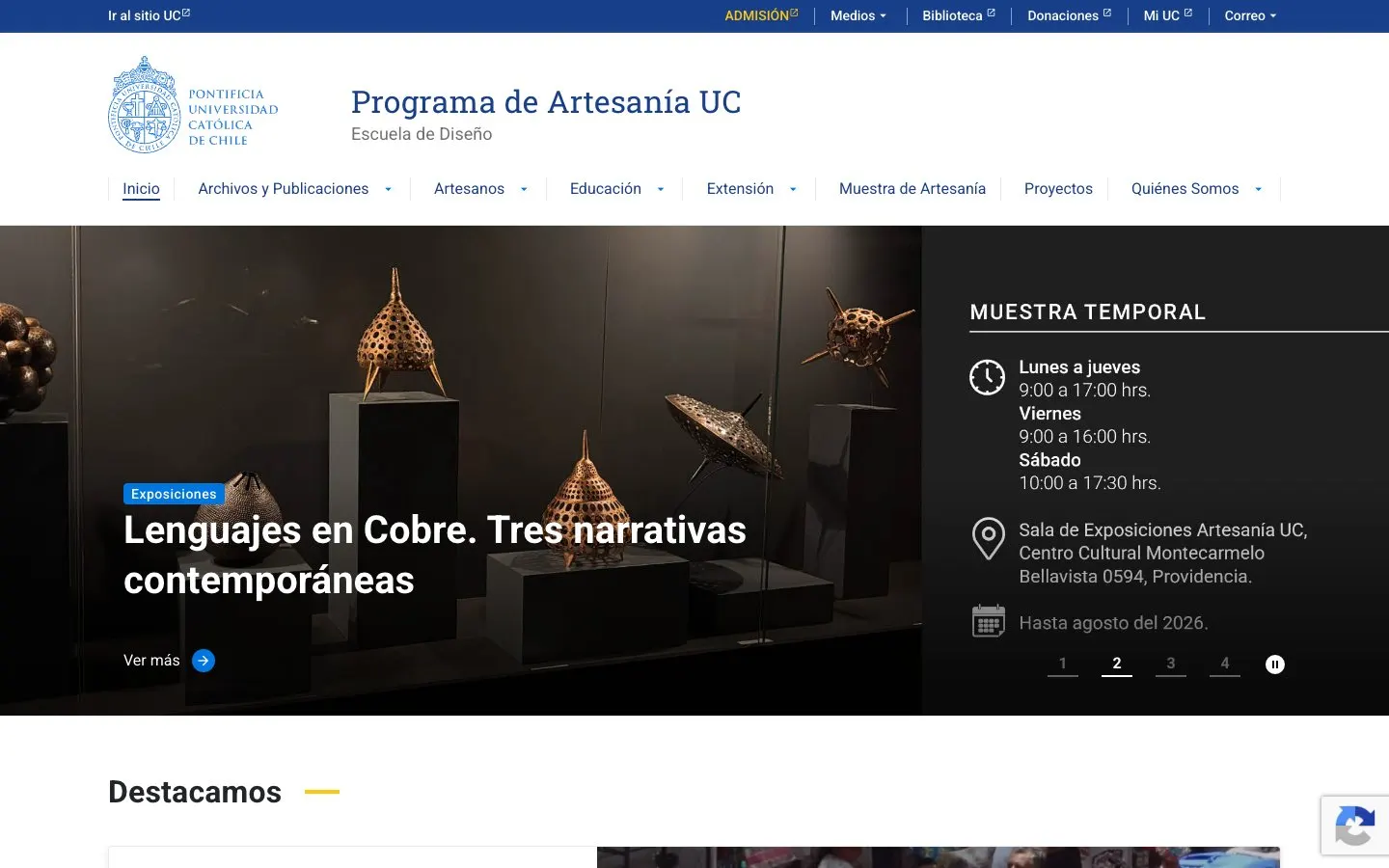Open the Donaciones link
This screenshot has width=1389, height=868.
click(1069, 15)
